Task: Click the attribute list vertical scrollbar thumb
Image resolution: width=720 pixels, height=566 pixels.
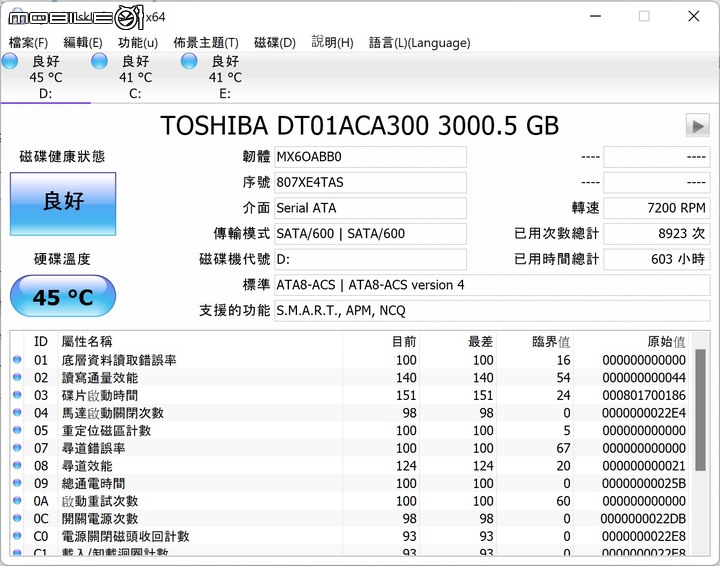Action: [700, 410]
